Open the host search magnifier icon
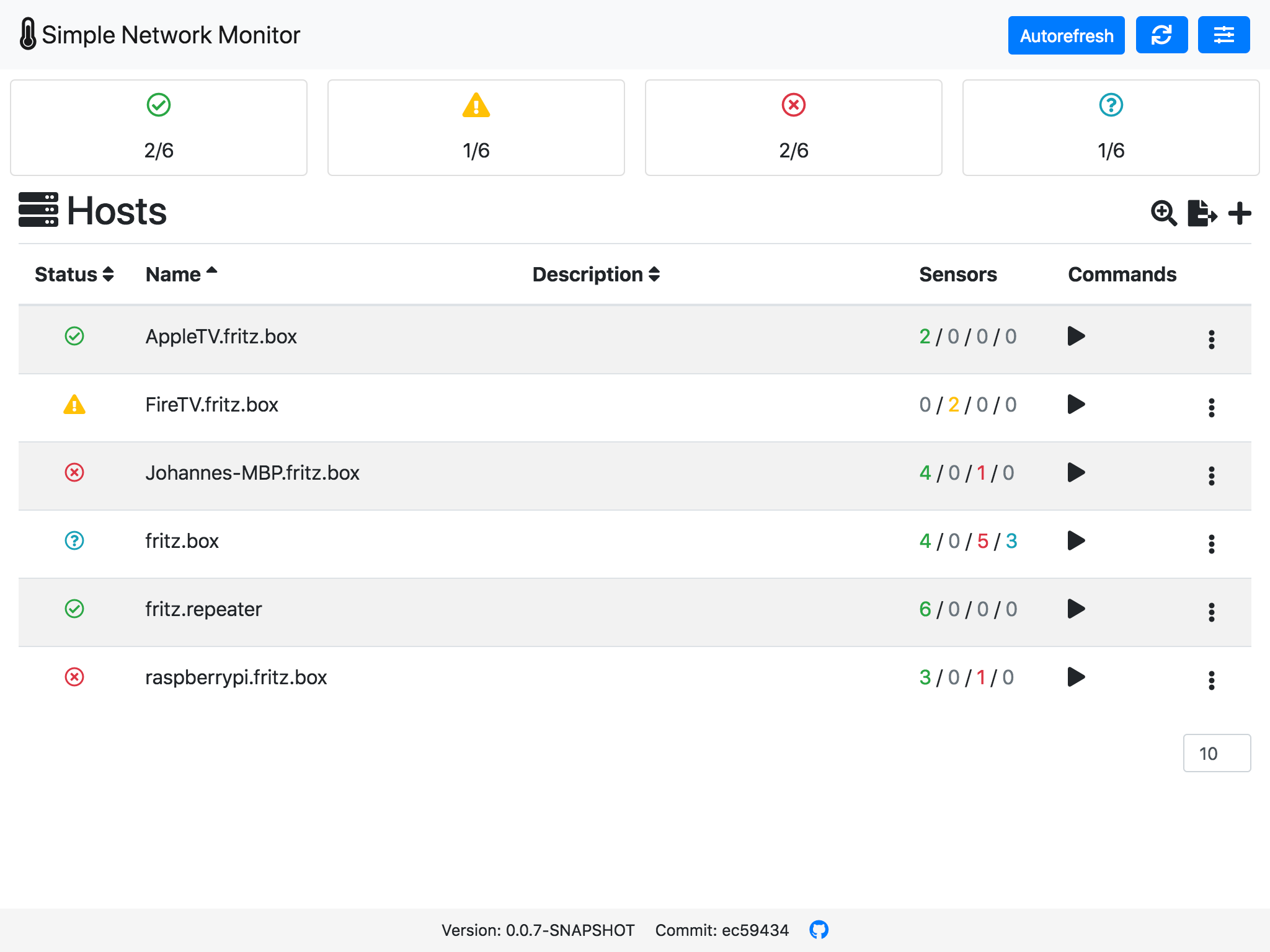The width and height of the screenshot is (1270, 952). click(x=1163, y=213)
